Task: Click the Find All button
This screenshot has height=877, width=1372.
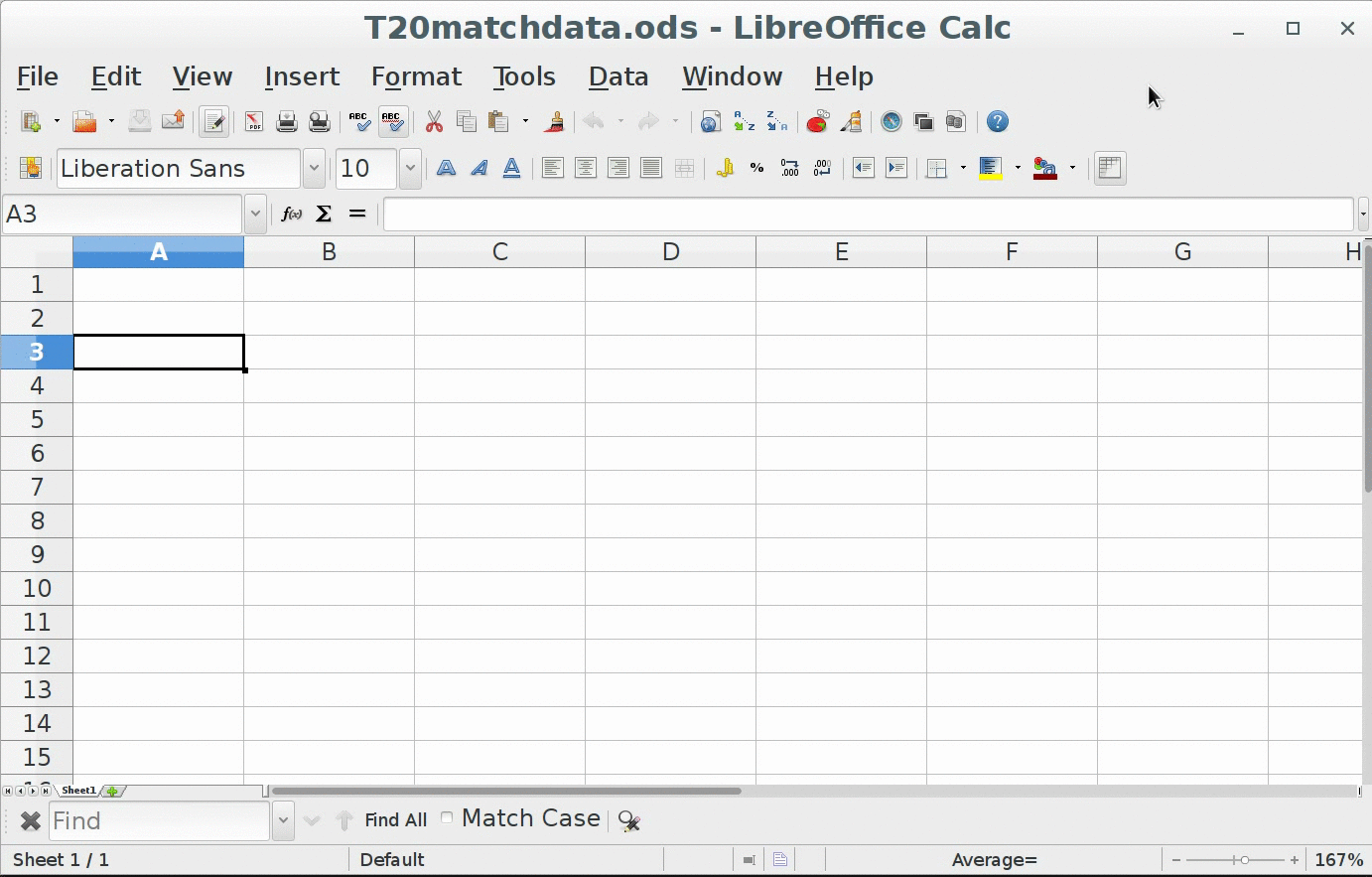Action: pos(395,820)
